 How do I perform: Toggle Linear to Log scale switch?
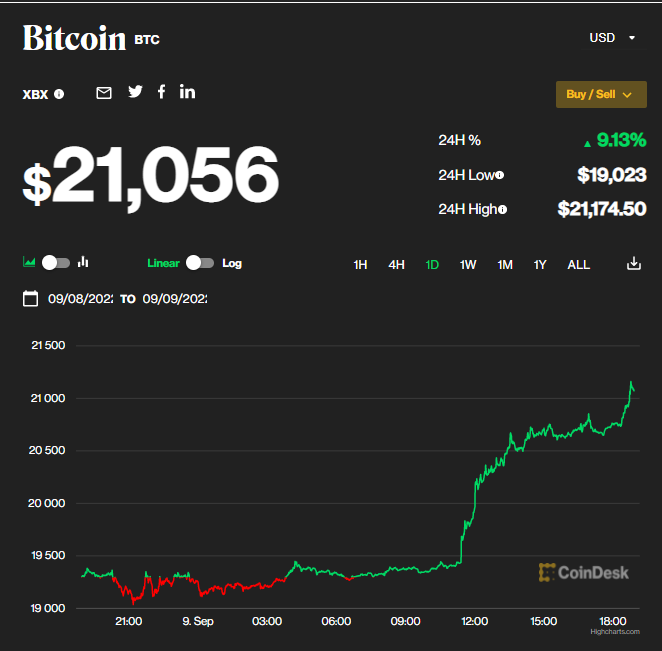200,263
